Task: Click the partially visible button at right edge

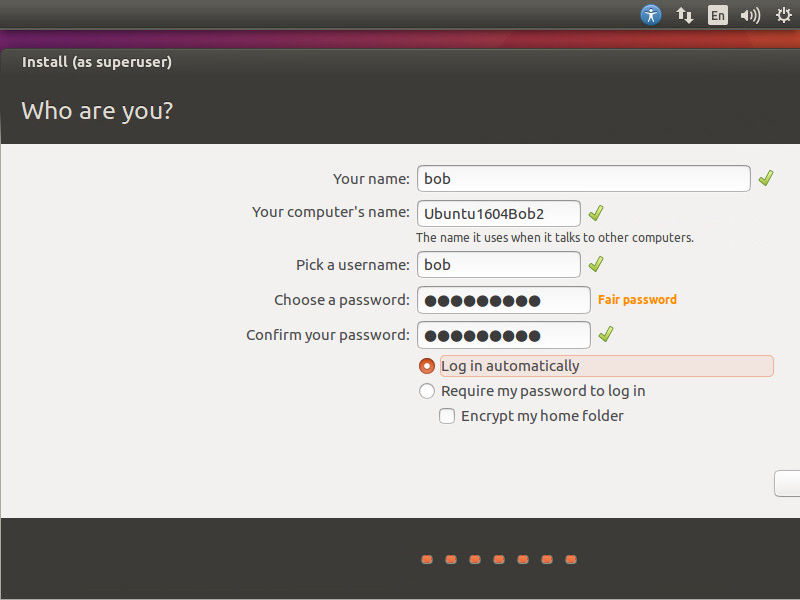Action: click(787, 483)
